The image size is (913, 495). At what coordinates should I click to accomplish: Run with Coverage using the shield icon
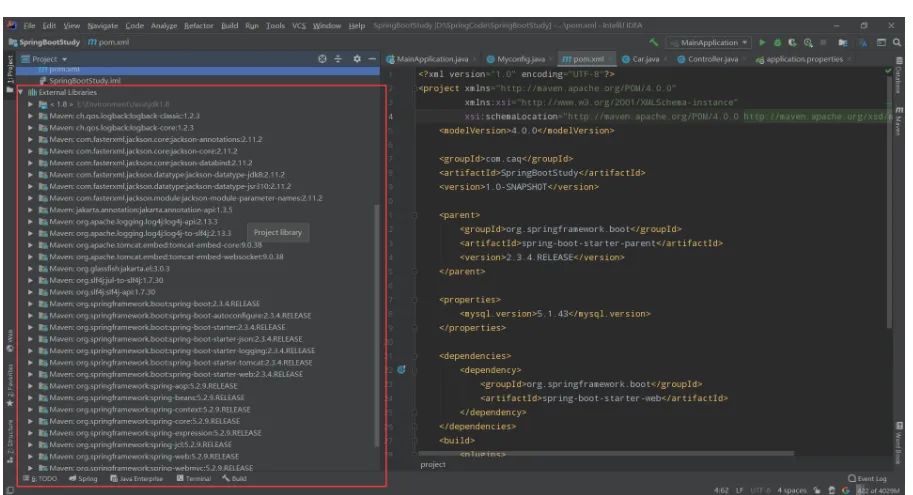coord(792,43)
